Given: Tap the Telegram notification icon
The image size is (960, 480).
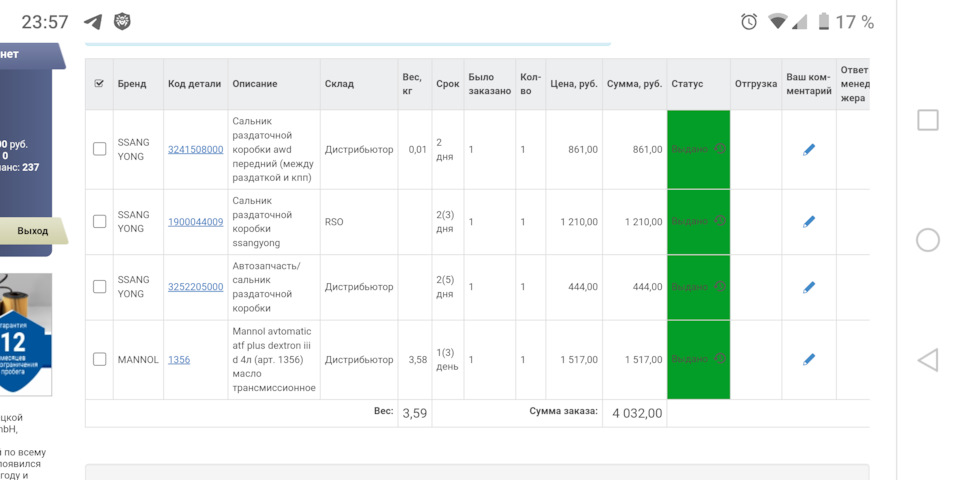Looking at the screenshot, I should (x=92, y=22).
